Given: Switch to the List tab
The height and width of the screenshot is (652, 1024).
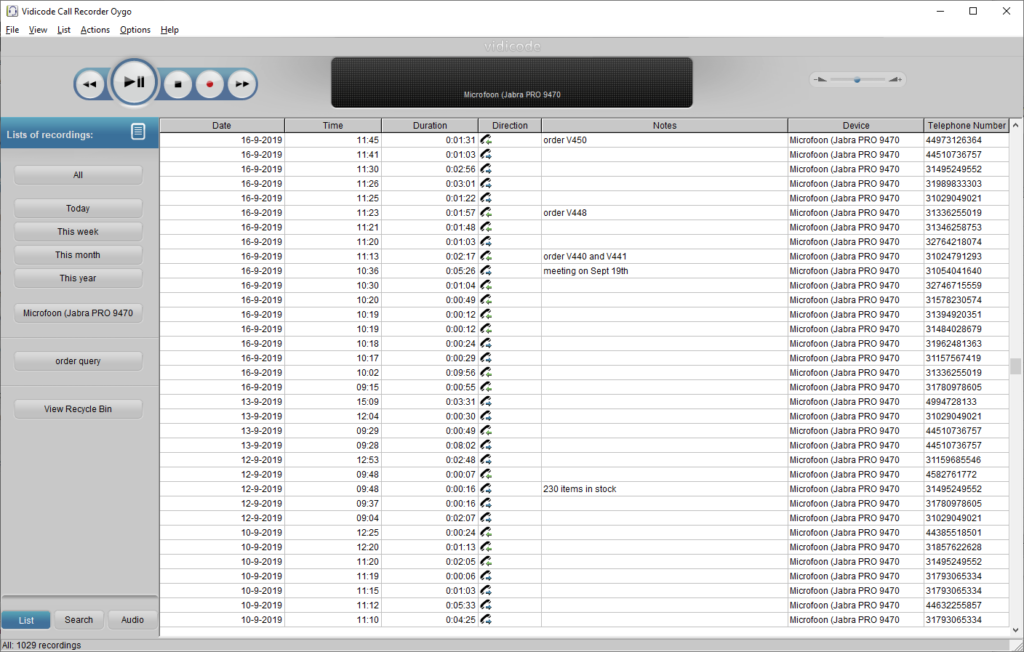Looking at the screenshot, I should (26, 620).
